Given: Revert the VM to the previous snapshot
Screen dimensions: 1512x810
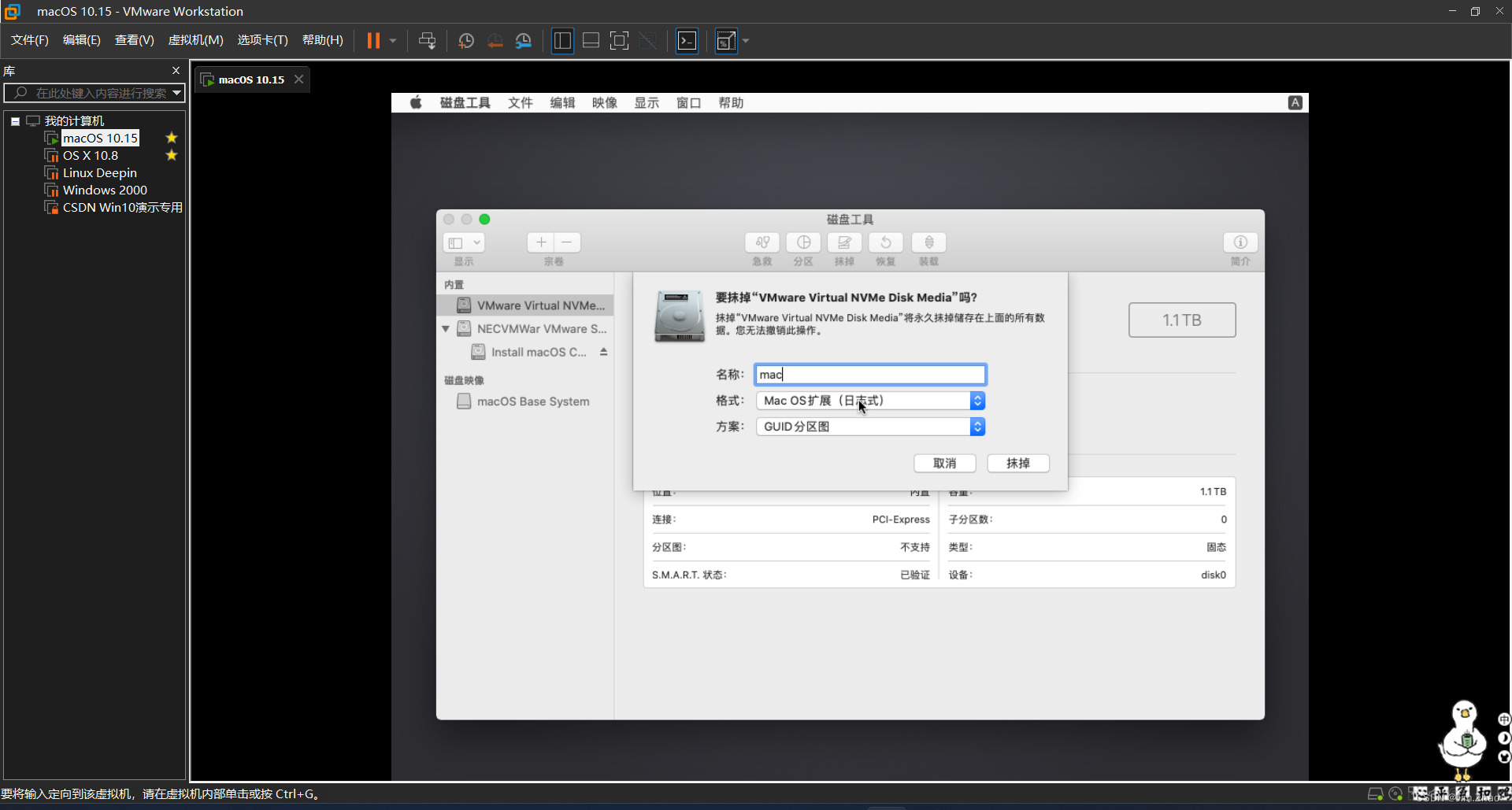Looking at the screenshot, I should 495,41.
